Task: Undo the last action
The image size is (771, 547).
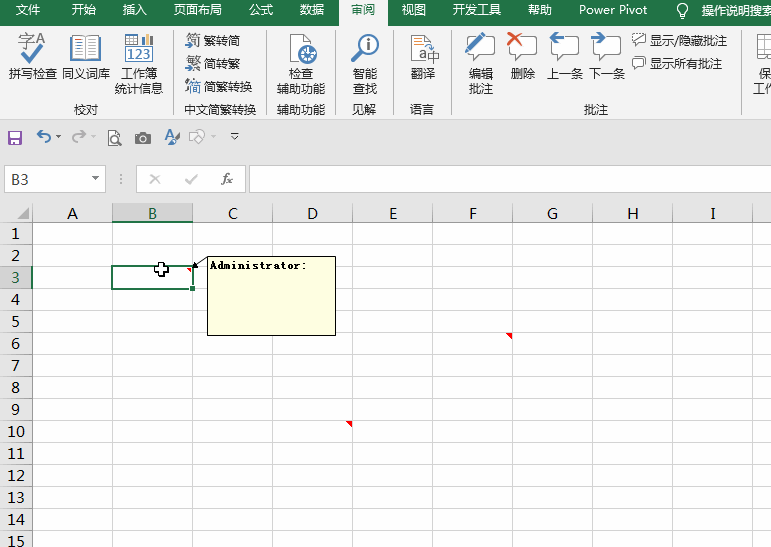Action: 44,137
